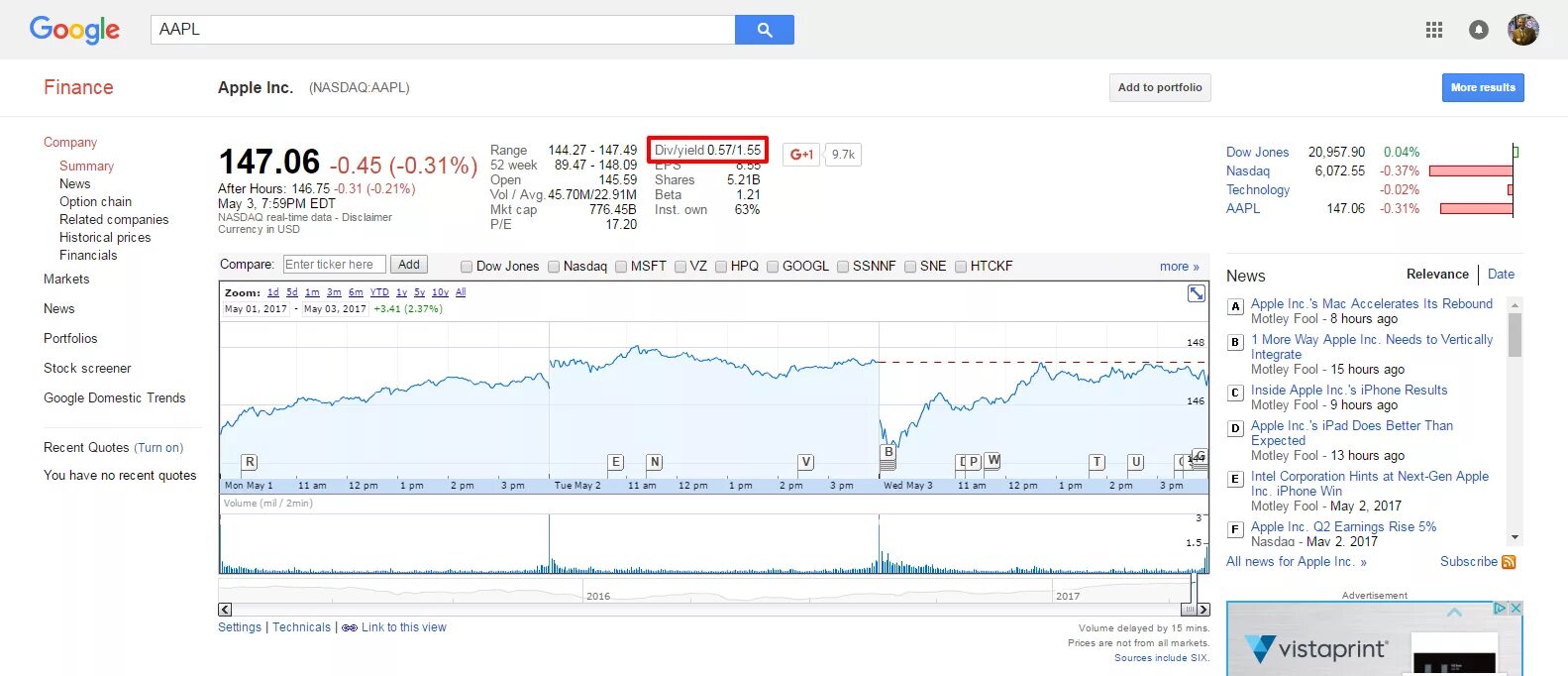Set chart zoom to 10y
The width and height of the screenshot is (1568, 676).
click(440, 292)
